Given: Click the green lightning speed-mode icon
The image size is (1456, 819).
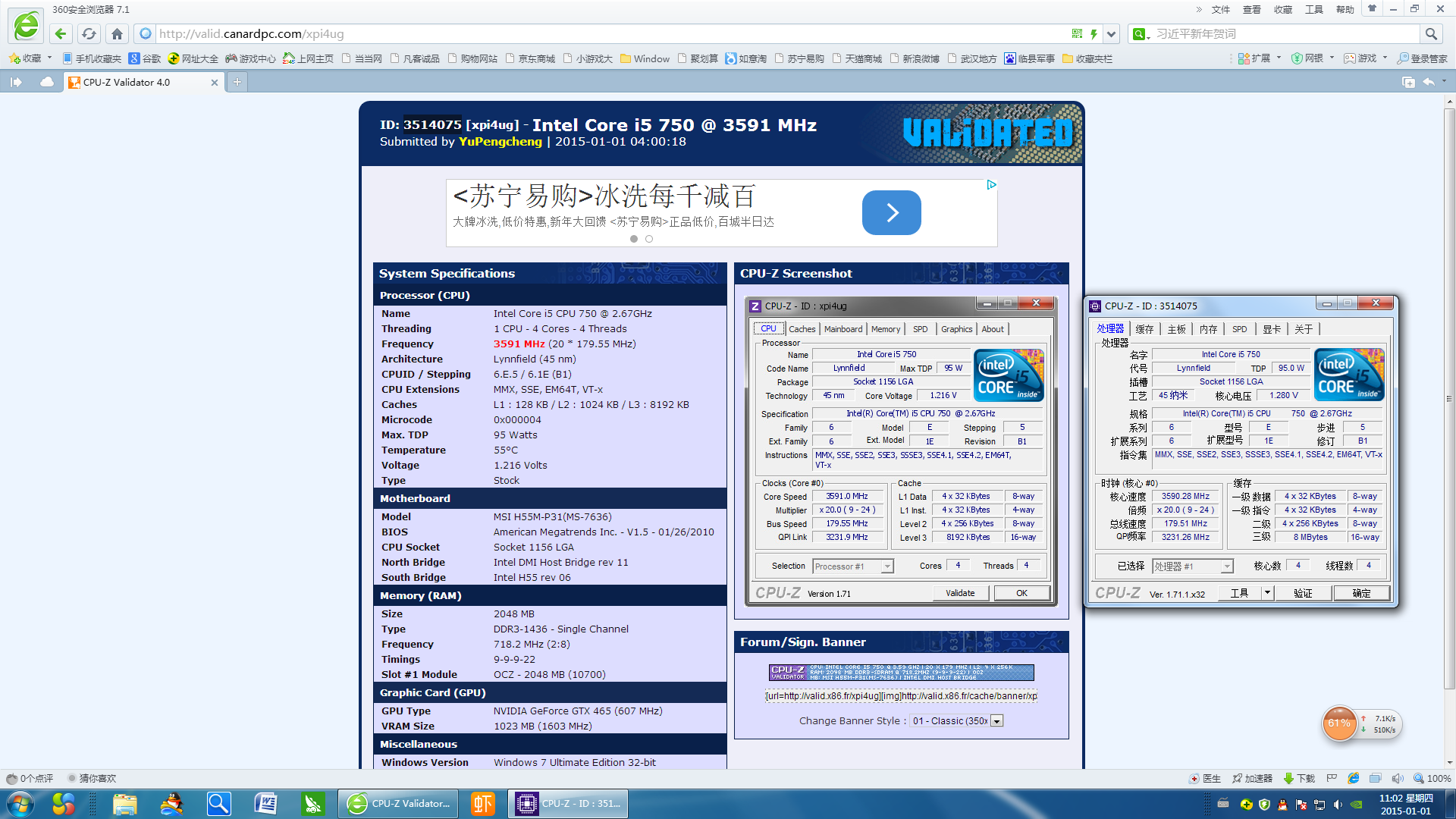Looking at the screenshot, I should (x=1094, y=33).
